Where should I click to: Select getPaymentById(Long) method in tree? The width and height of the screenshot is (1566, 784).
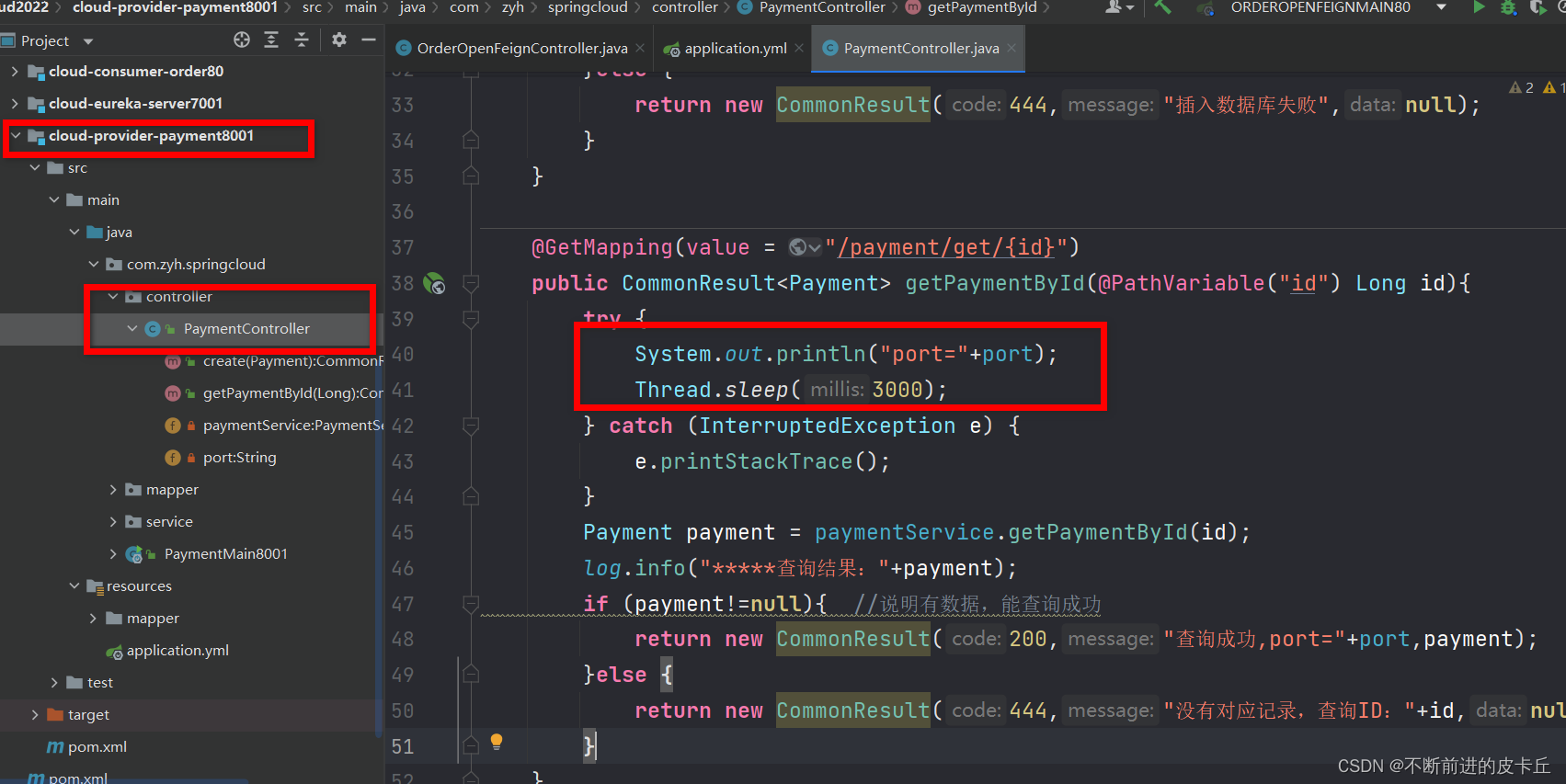tap(292, 392)
